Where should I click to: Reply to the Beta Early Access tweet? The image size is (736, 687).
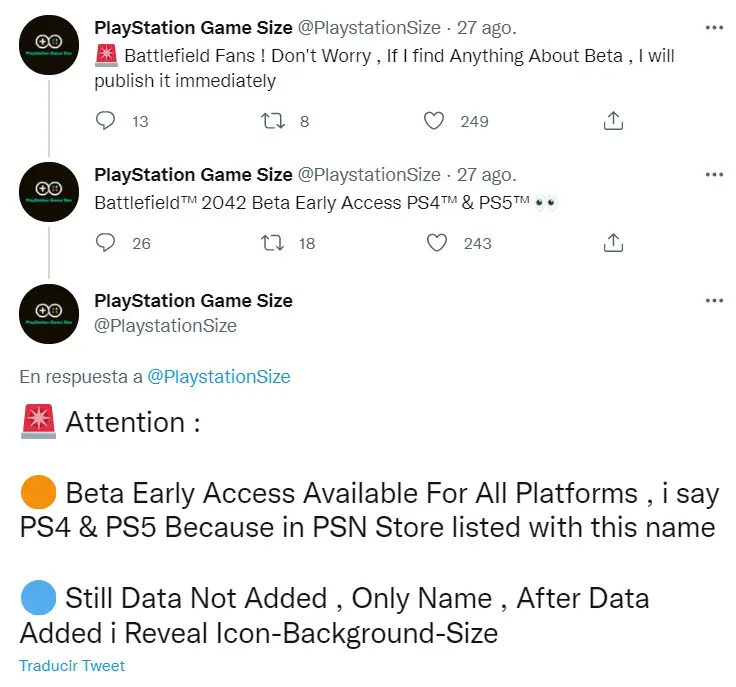click(x=105, y=243)
